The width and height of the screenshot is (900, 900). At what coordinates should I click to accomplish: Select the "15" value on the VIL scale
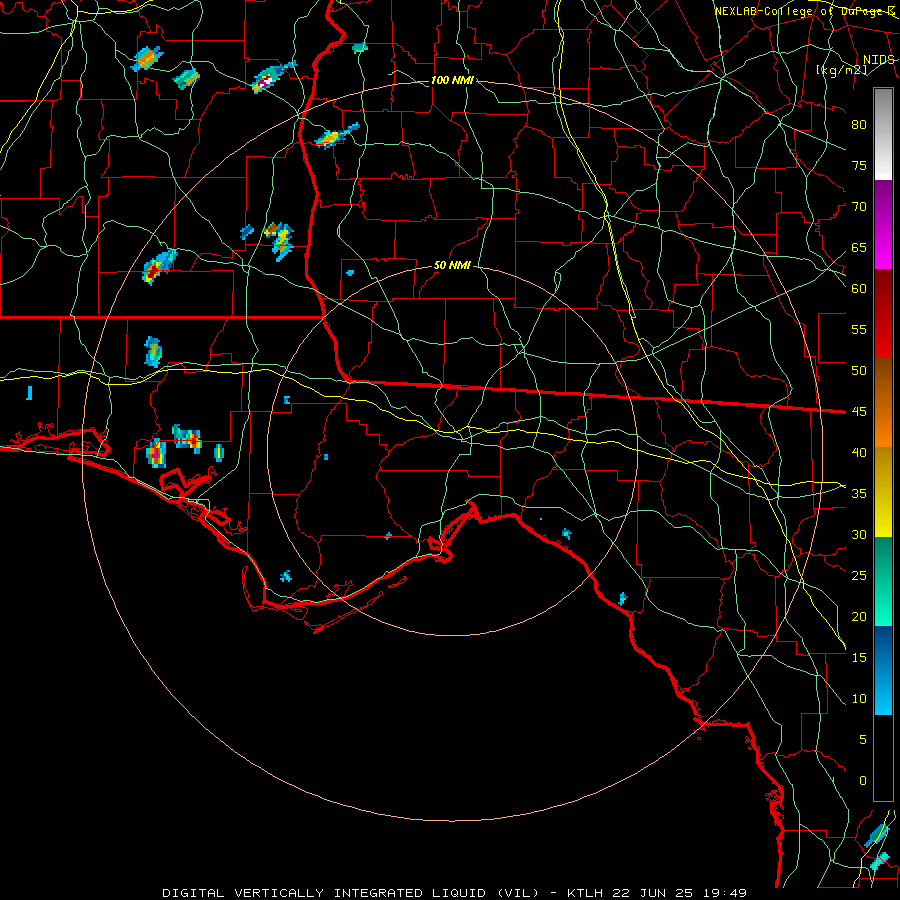(x=859, y=658)
